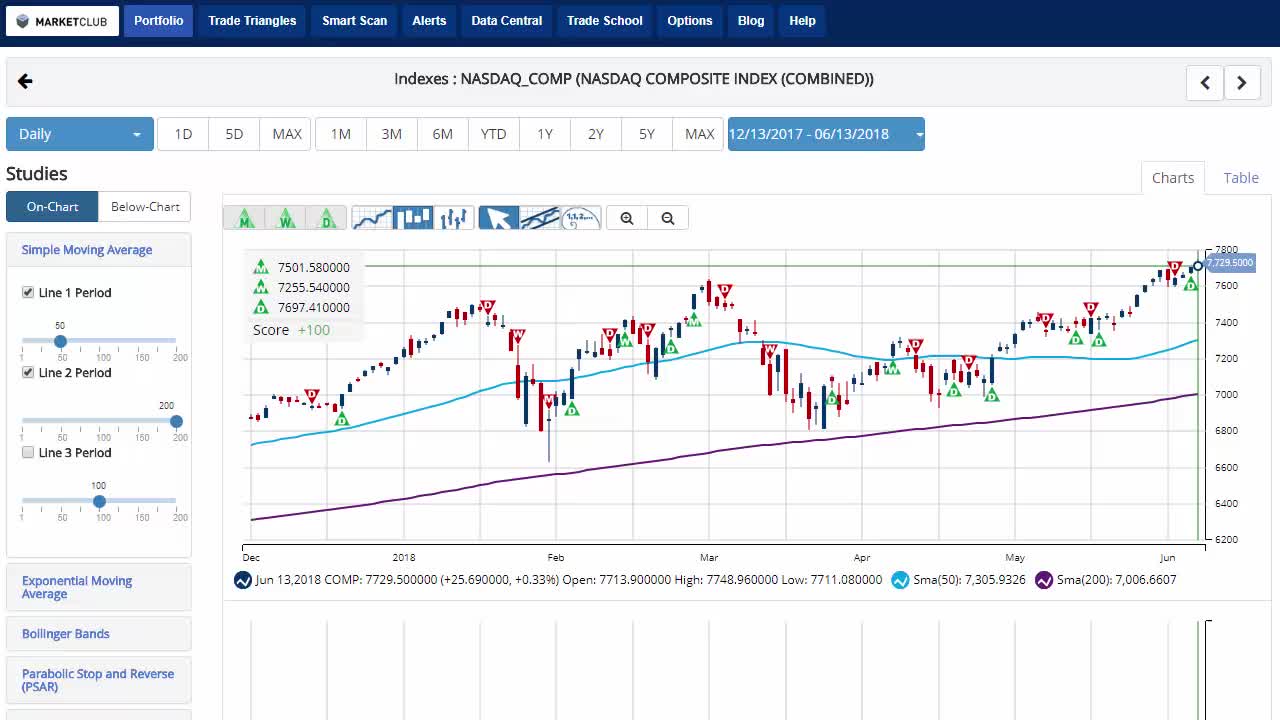This screenshot has width=1280, height=720.
Task: Click the MarketClub logo
Action: click(62, 21)
